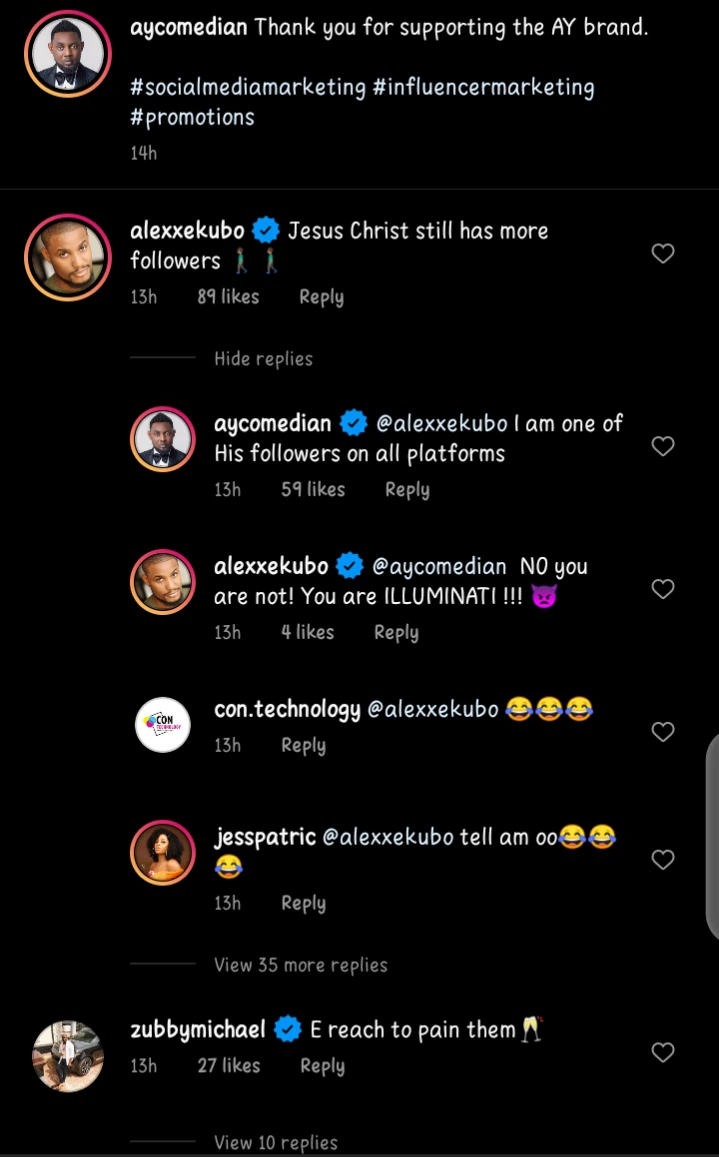Collapse the thread via Hide replies
The image size is (719, 1157).
pos(263,358)
